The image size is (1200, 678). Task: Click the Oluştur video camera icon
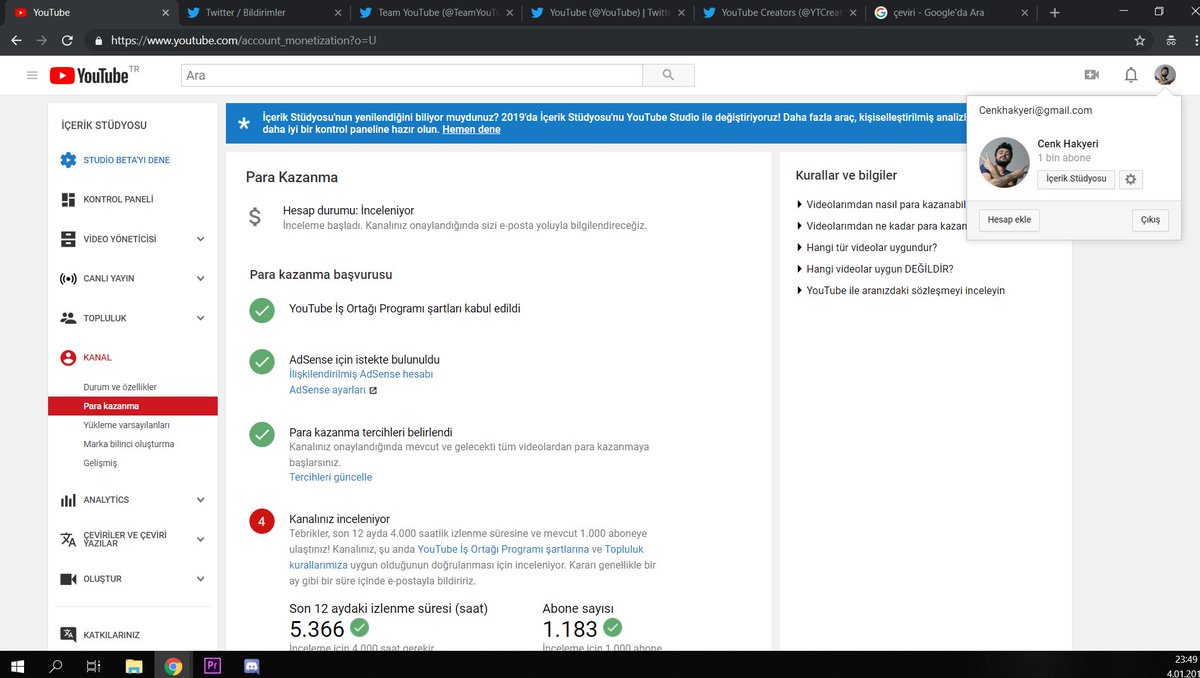click(x=68, y=579)
